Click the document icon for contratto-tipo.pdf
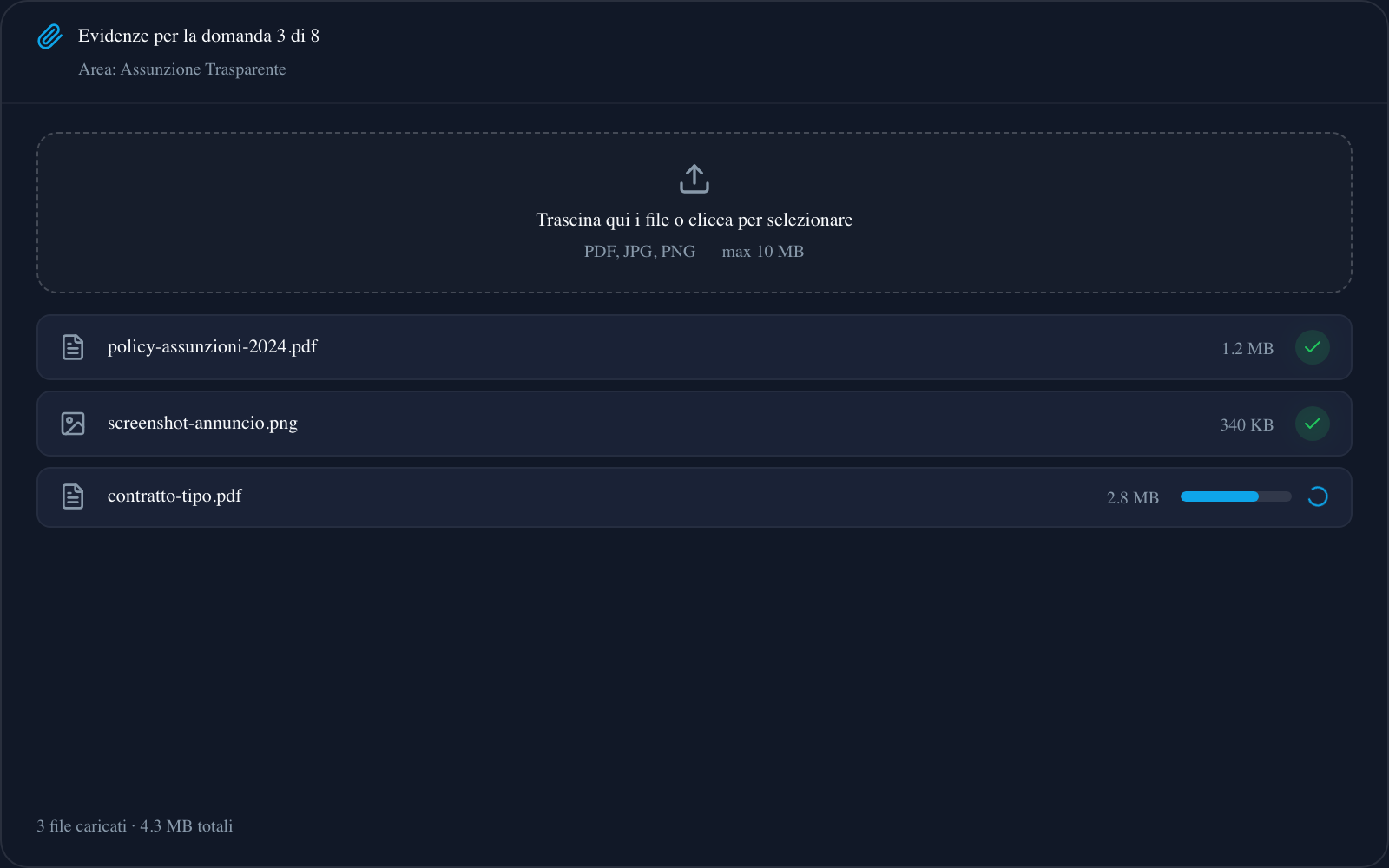Viewport: 1389px width, 868px height. point(73,496)
